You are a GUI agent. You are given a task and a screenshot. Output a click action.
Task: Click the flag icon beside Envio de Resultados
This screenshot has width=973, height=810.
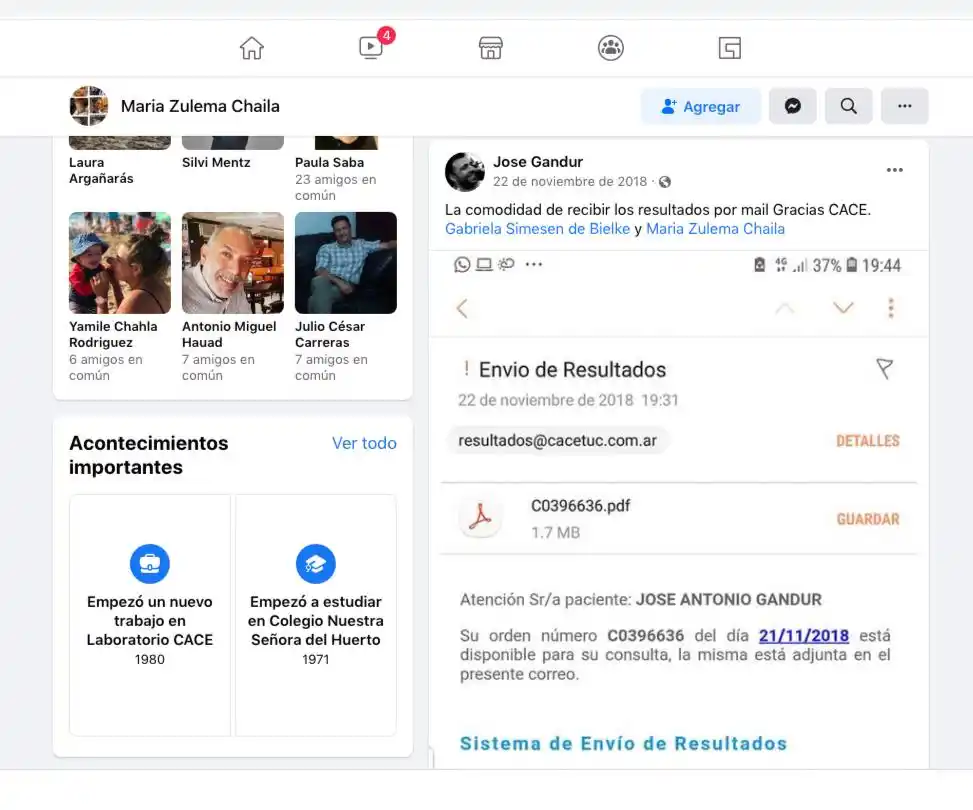coord(884,368)
